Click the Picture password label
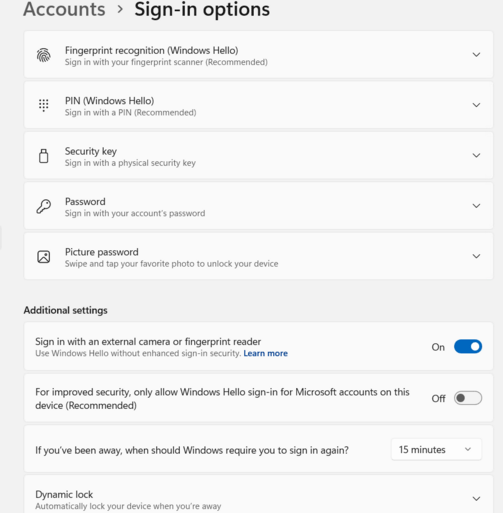Viewport: 503px width, 513px height. point(102,252)
